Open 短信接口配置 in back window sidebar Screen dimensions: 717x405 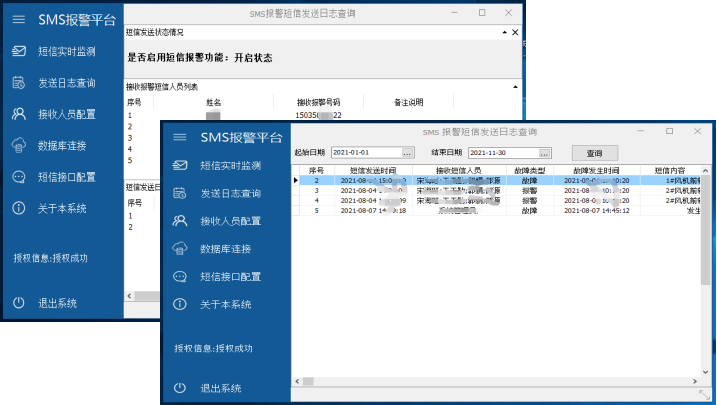(x=67, y=177)
